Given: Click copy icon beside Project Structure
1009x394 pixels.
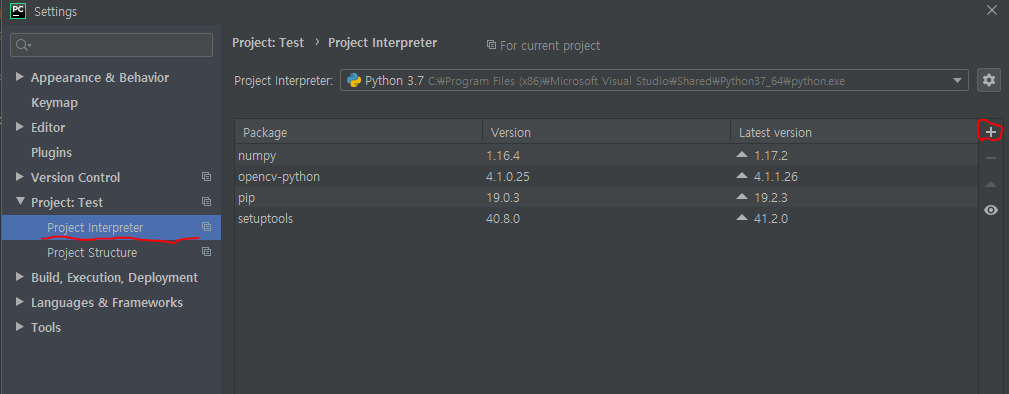Looking at the screenshot, I should (207, 252).
